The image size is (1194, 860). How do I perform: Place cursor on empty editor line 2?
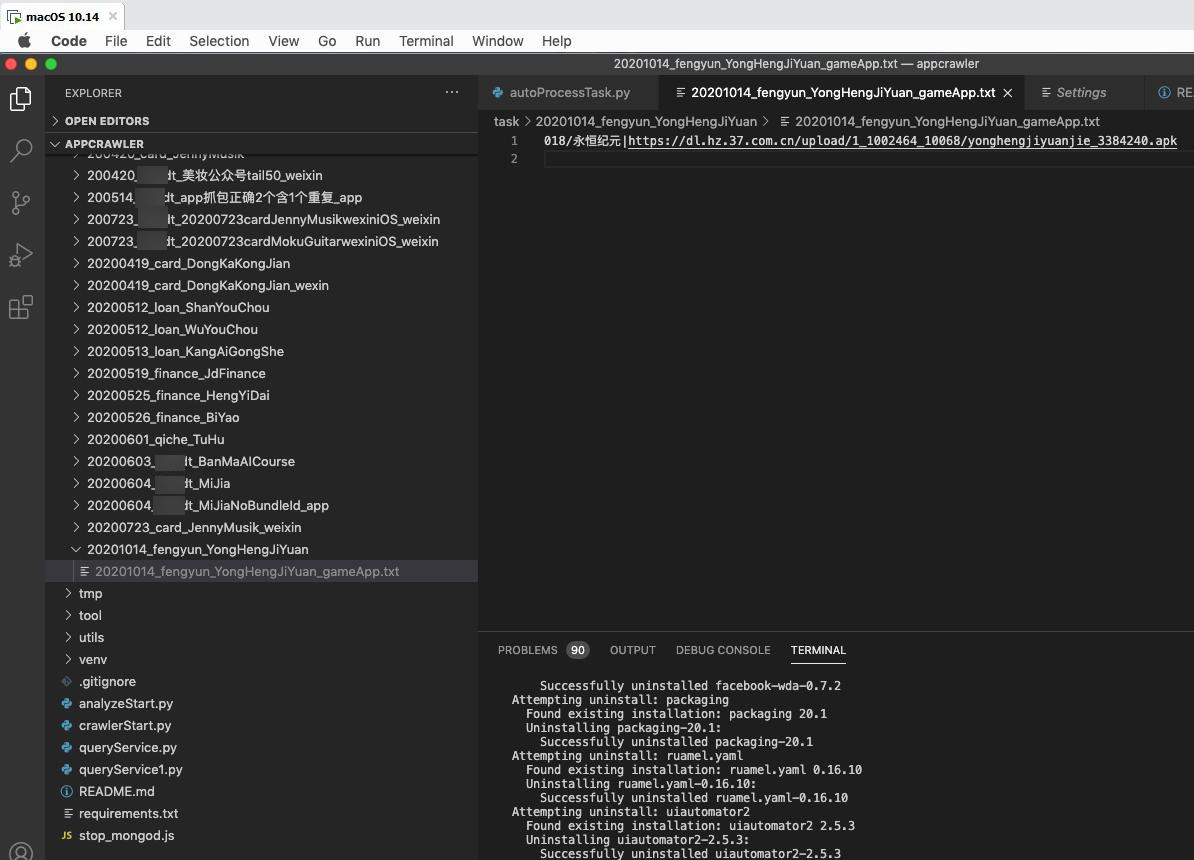tap(868, 158)
